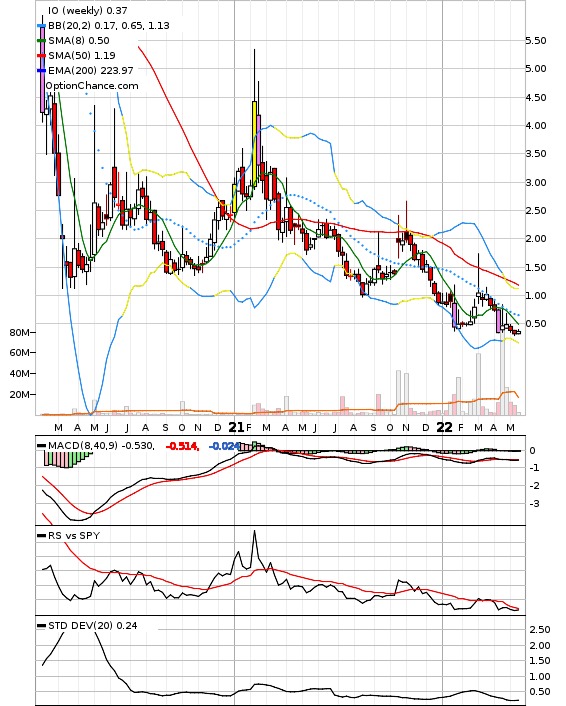Click the STD DEV(20) legend marker
Screen dimensions: 566x706
[41, 626]
